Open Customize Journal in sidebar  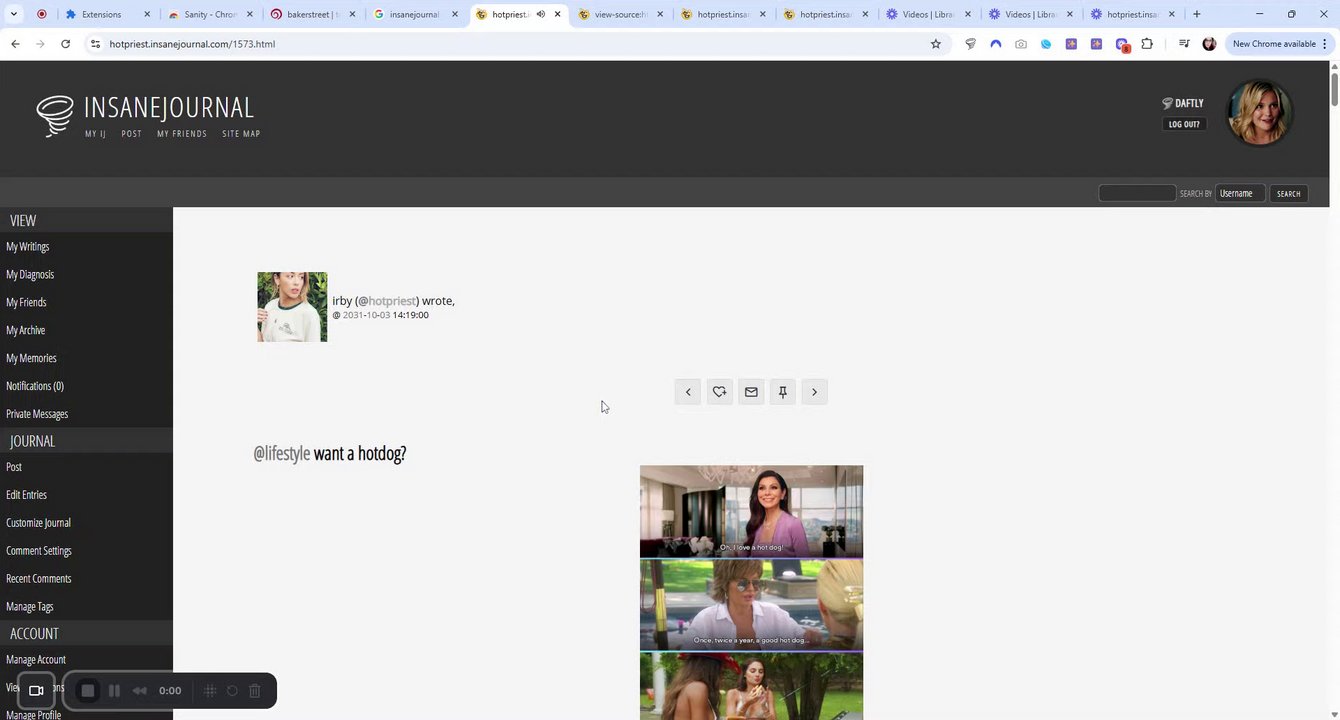(x=38, y=523)
